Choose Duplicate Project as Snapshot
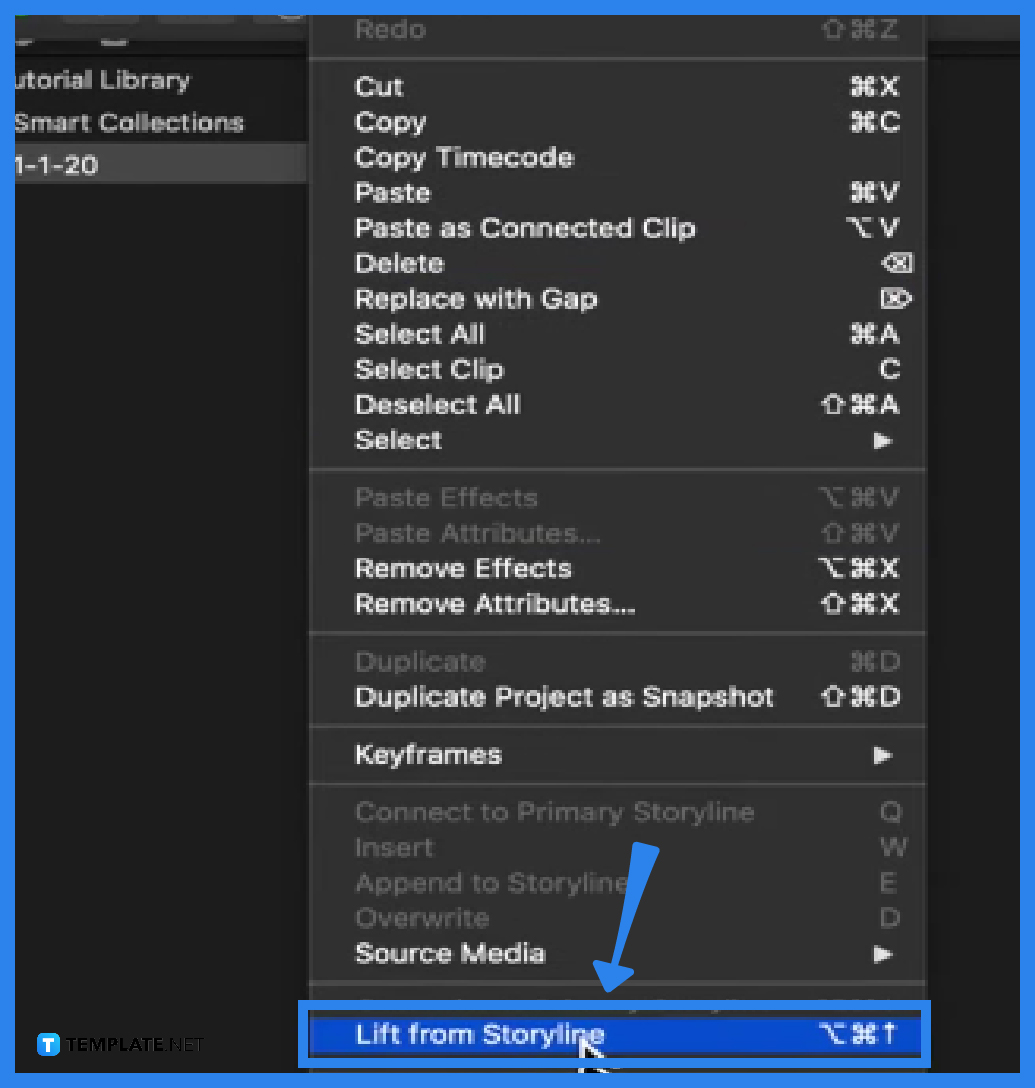The height and width of the screenshot is (1088, 1035). [563, 697]
